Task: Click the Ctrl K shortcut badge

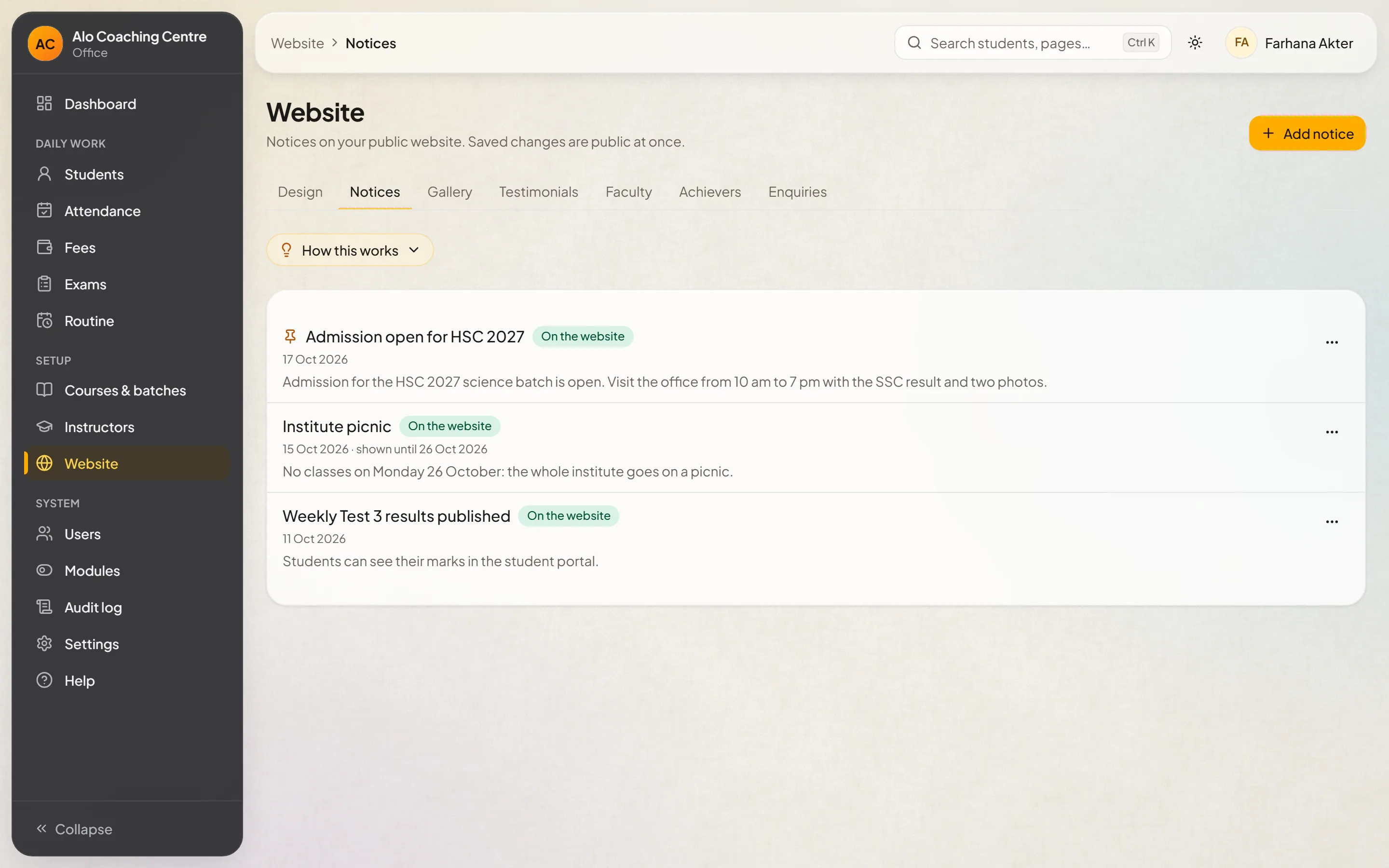Action: [1141, 42]
